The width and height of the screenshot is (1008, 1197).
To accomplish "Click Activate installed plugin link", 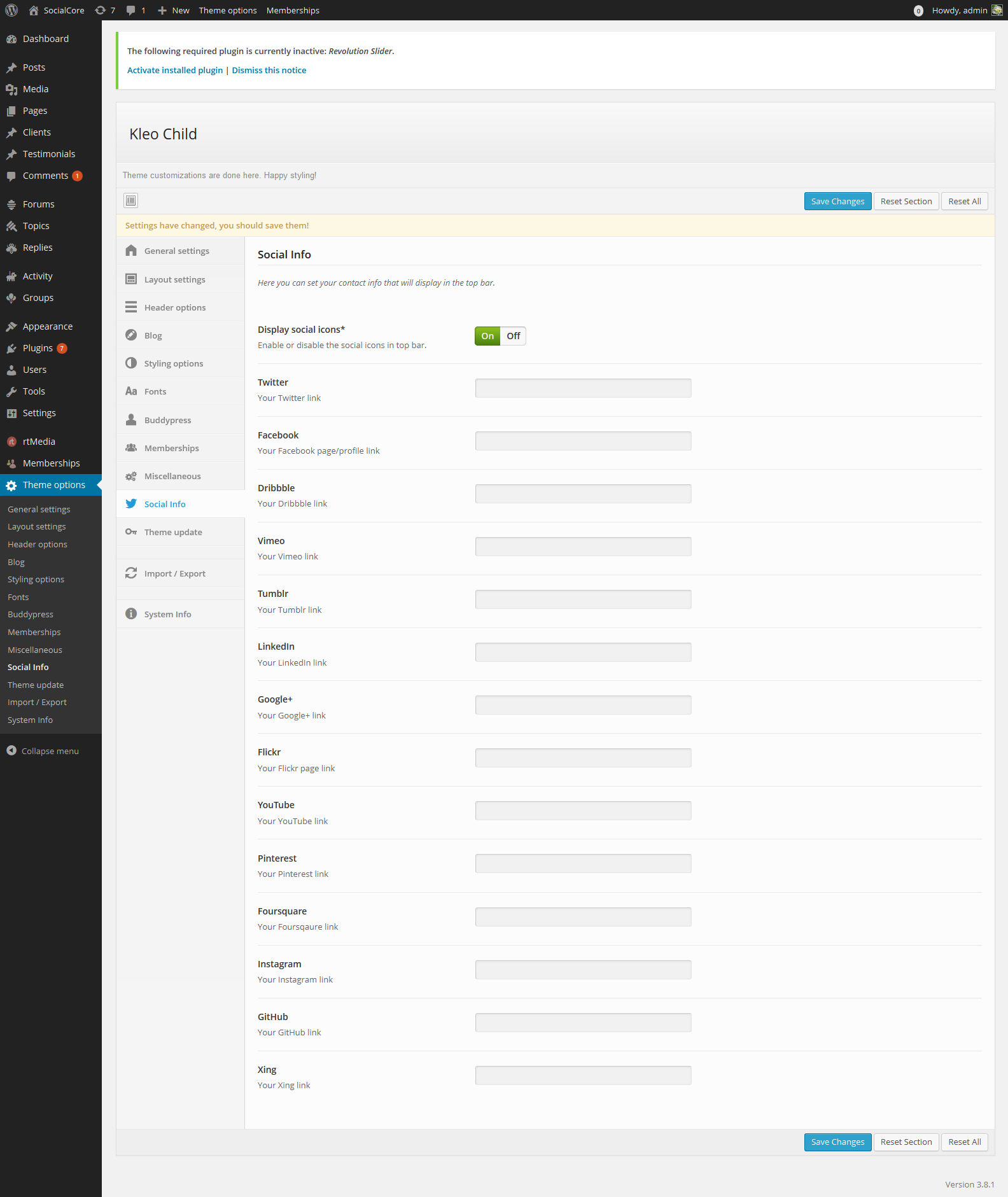I will [175, 70].
